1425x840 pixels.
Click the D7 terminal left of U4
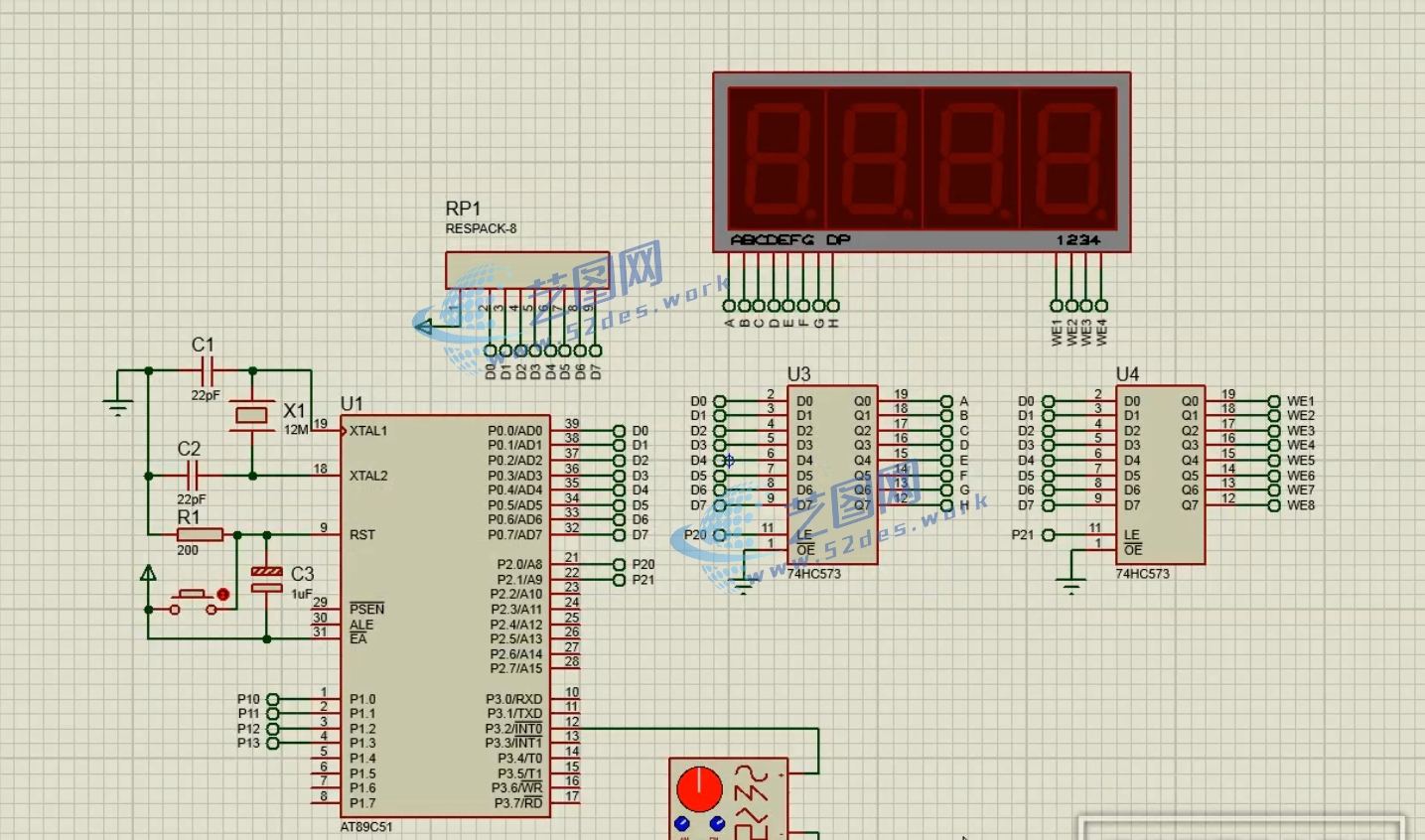click(x=1049, y=505)
